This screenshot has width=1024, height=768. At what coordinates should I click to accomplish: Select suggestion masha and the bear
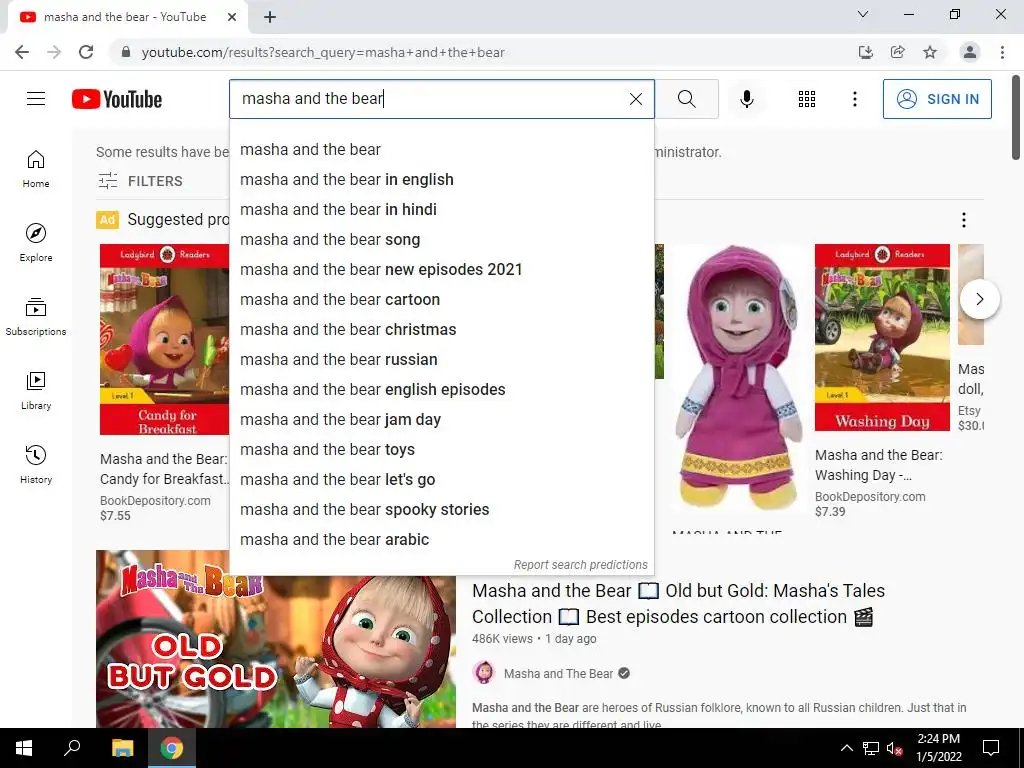click(x=441, y=150)
